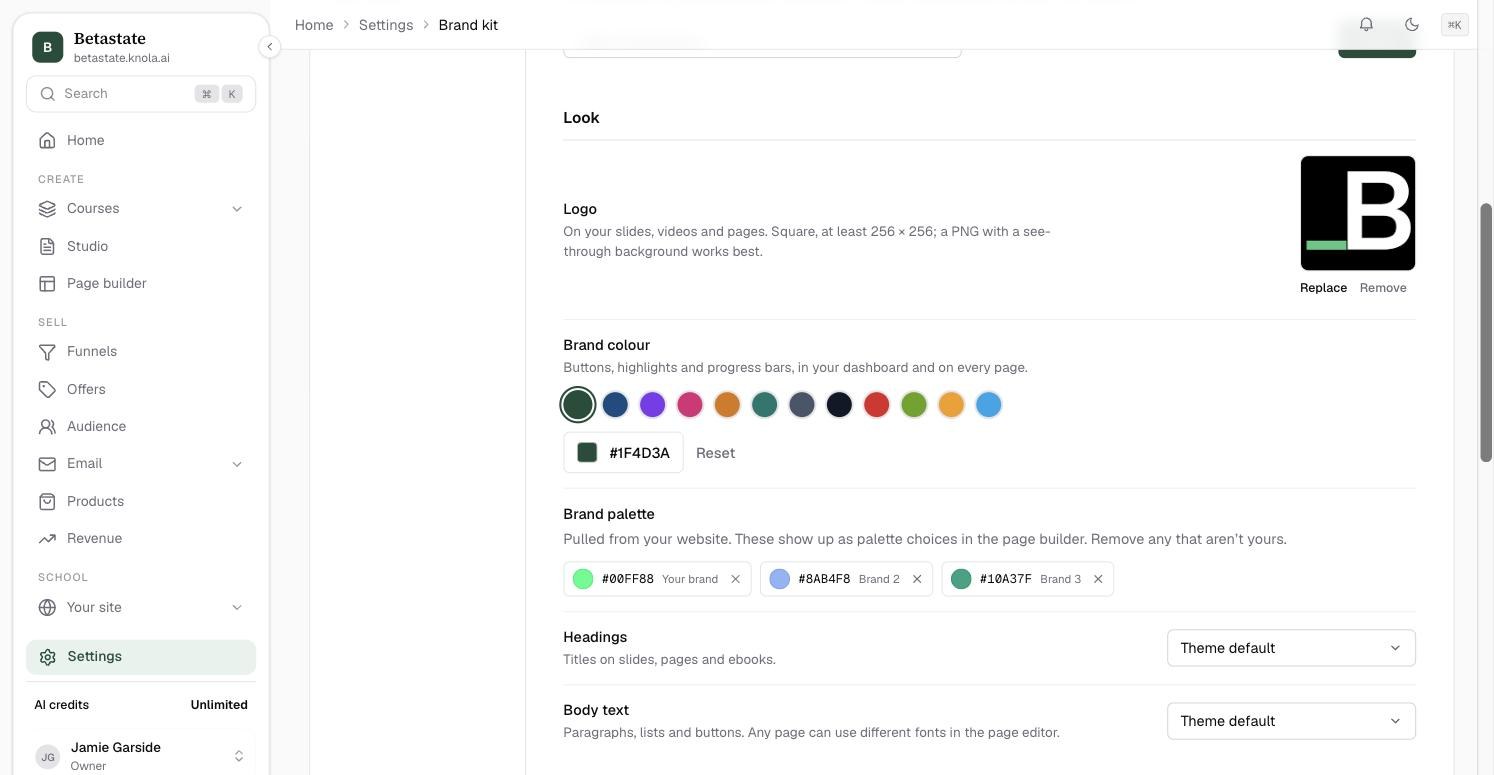Screen dimensions: 1494x775
Task: Expand the Email submenu chevron
Action: pyautogui.click(x=237, y=464)
